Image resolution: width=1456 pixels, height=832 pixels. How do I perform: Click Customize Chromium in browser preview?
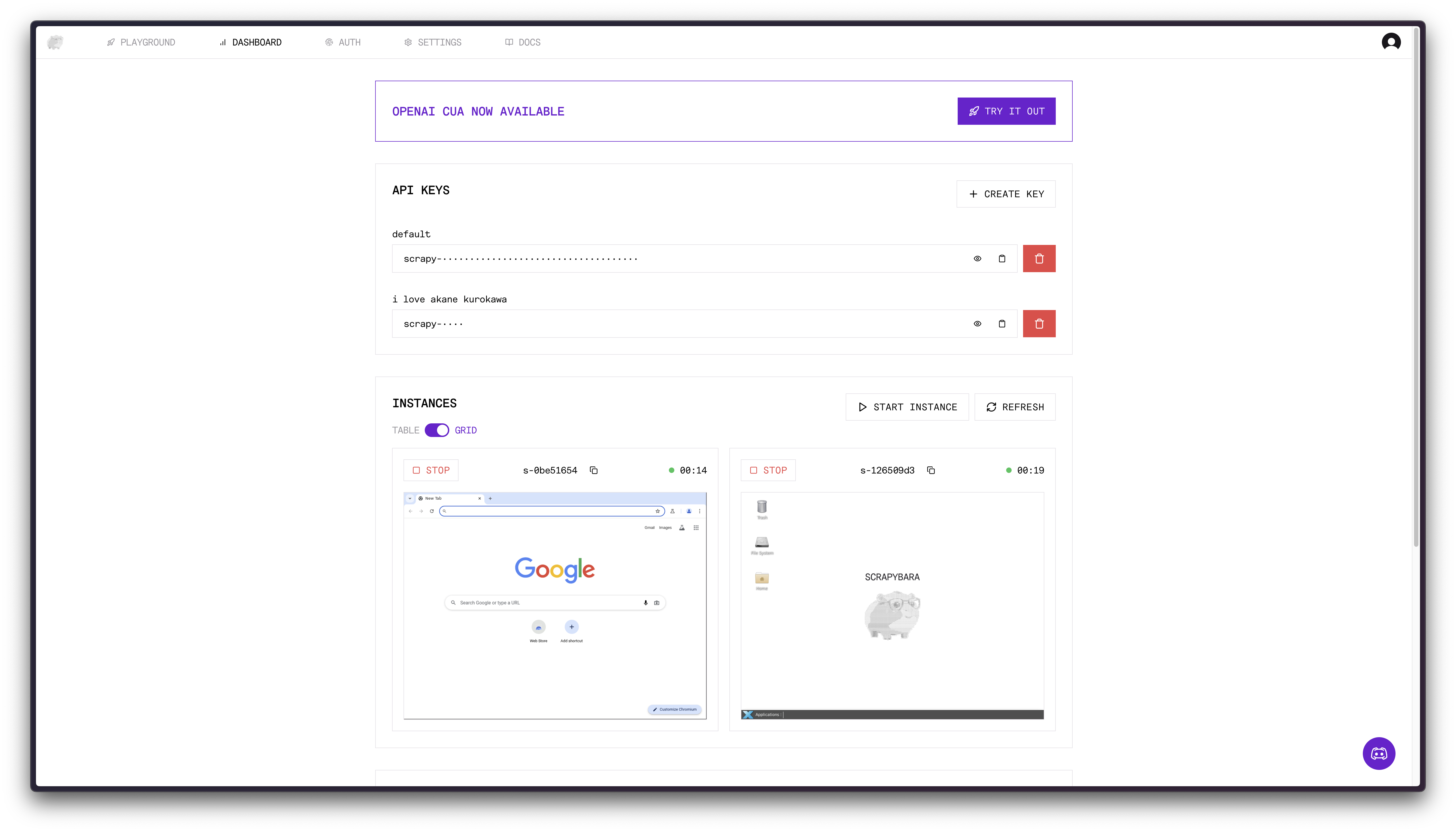[x=674, y=709]
